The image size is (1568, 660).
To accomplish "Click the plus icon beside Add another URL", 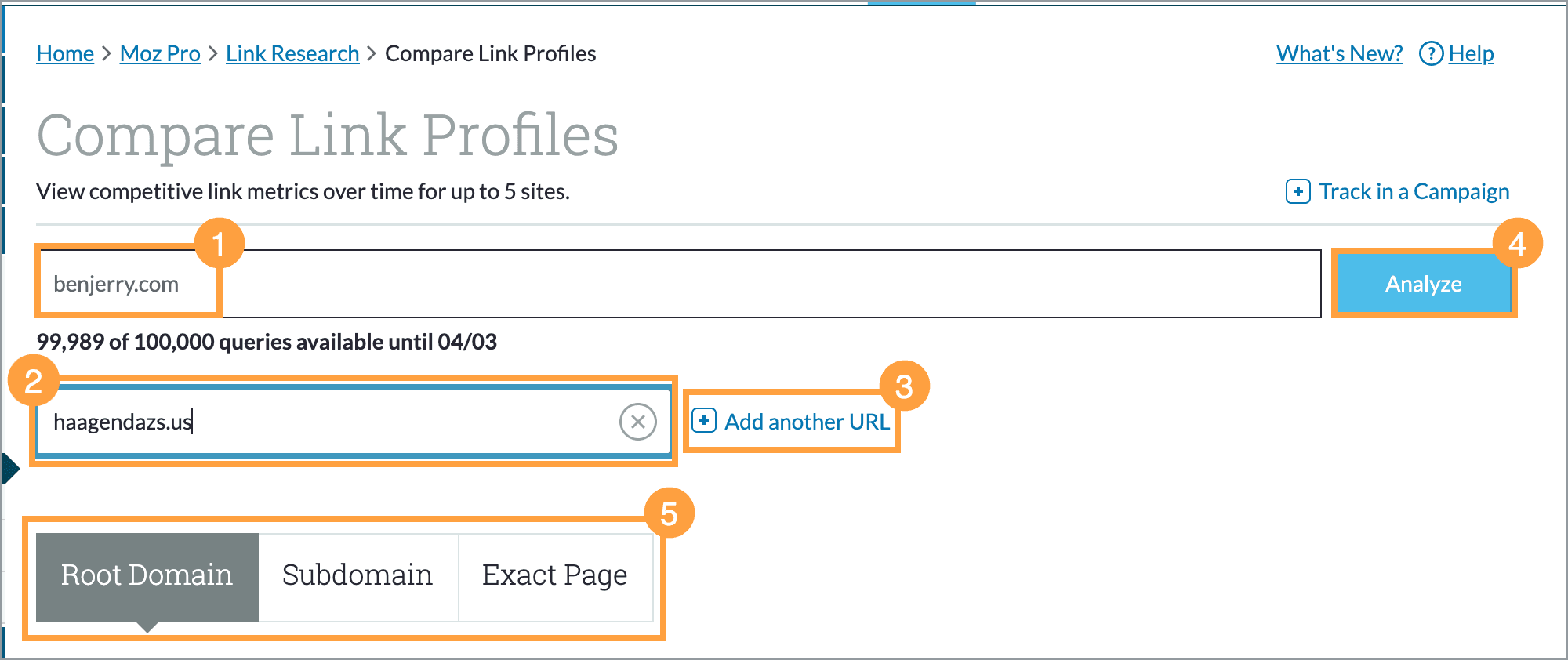I will [x=703, y=421].
